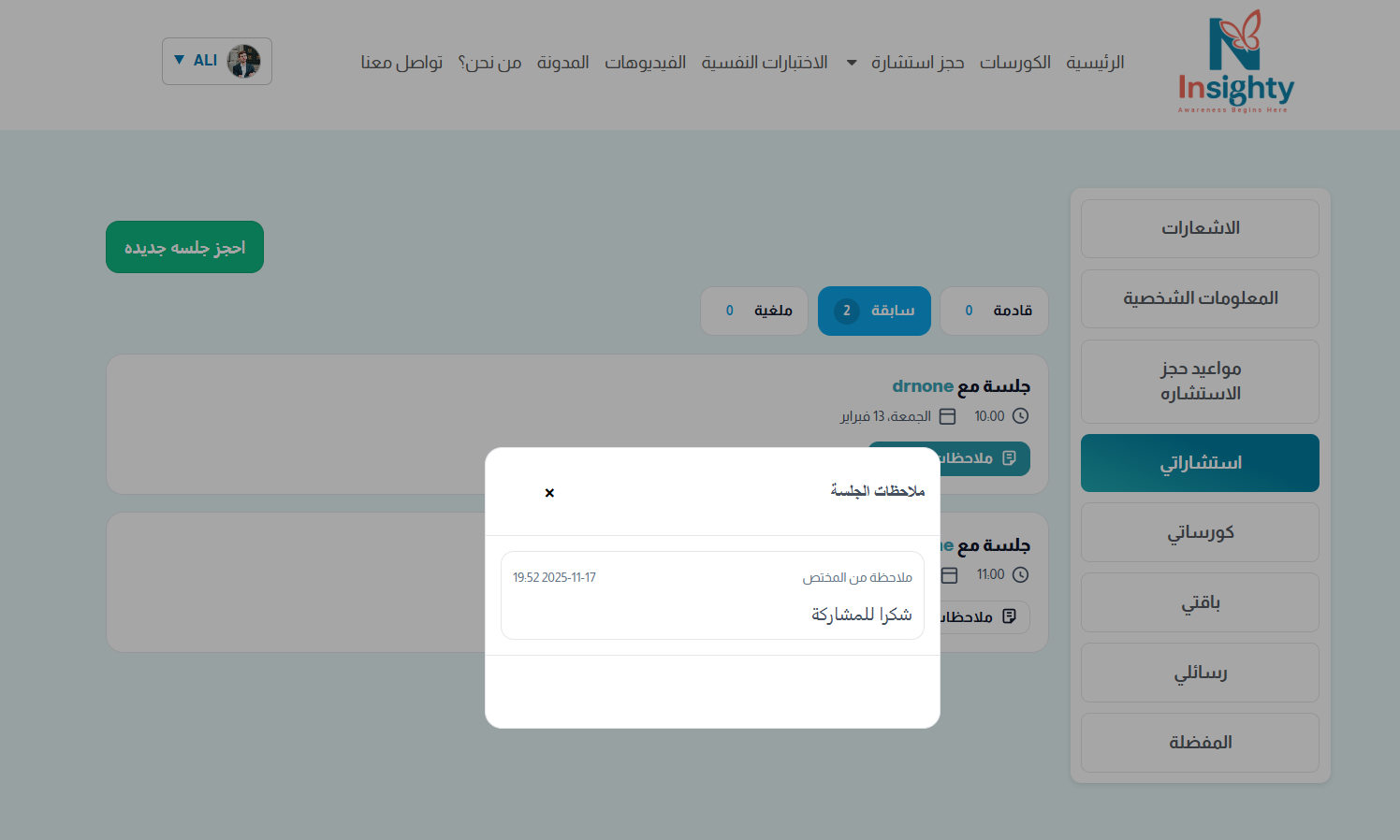Image resolution: width=1400 pixels, height=840 pixels.
Task: Navigate to الاختبارات النفسية in top menu
Action: coord(765,63)
